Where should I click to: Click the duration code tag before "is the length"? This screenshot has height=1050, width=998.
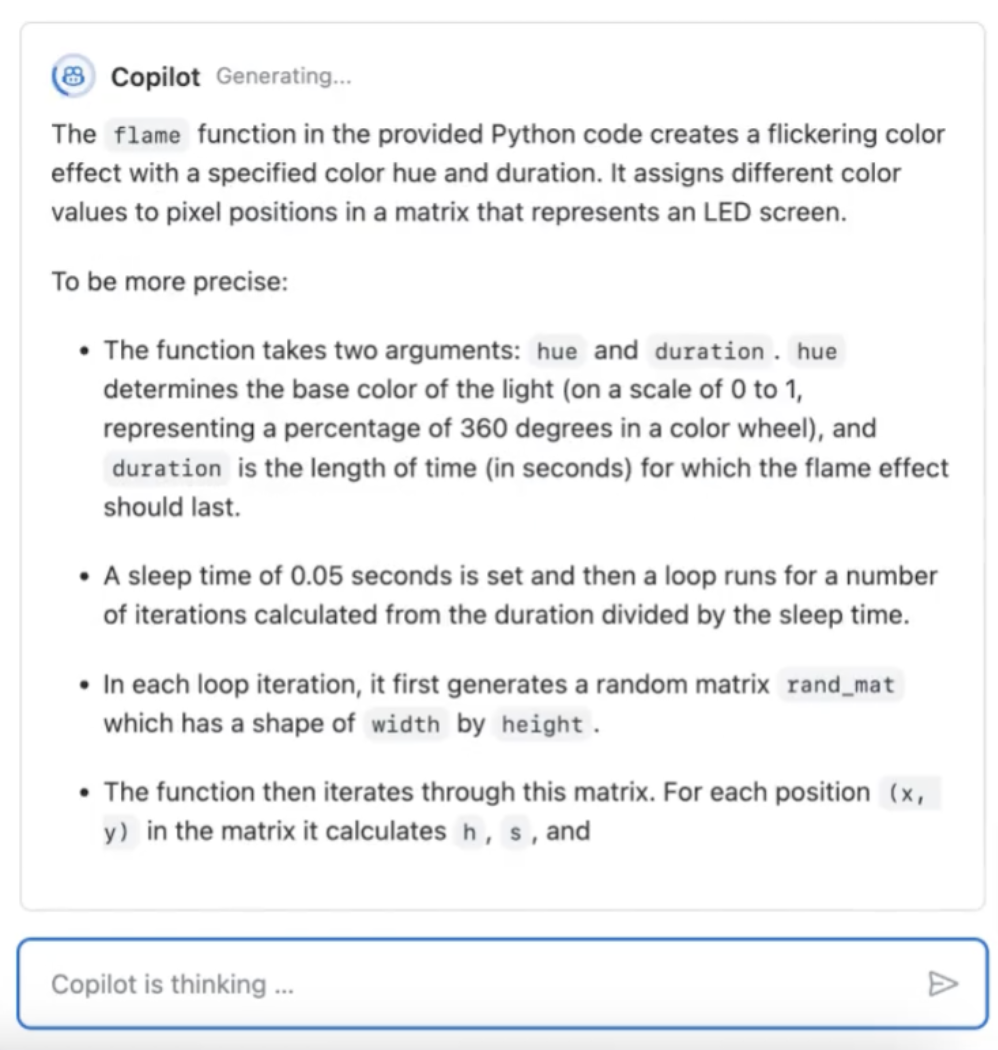click(166, 468)
